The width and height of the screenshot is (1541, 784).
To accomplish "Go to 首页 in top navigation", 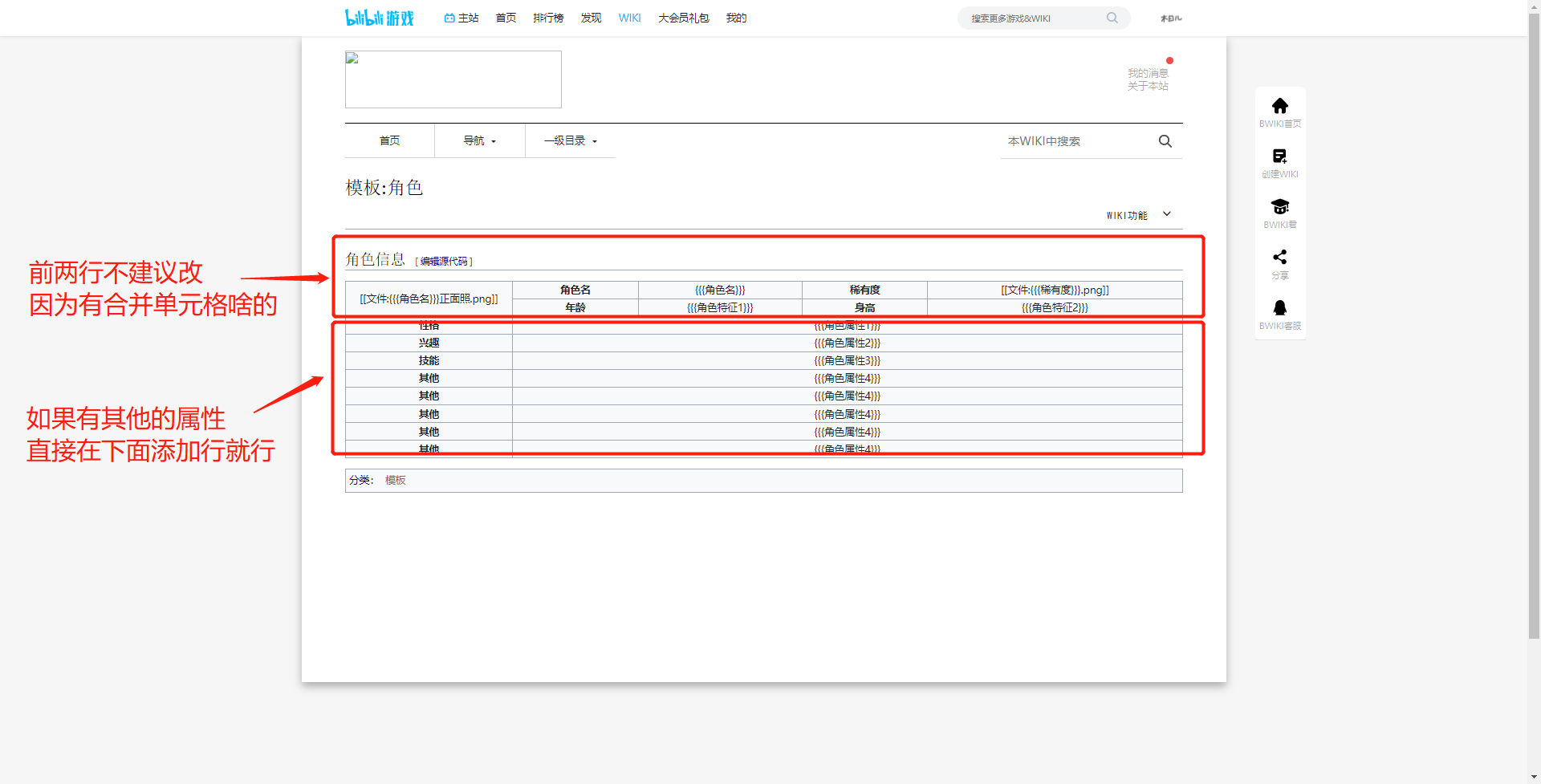I will pos(506,18).
